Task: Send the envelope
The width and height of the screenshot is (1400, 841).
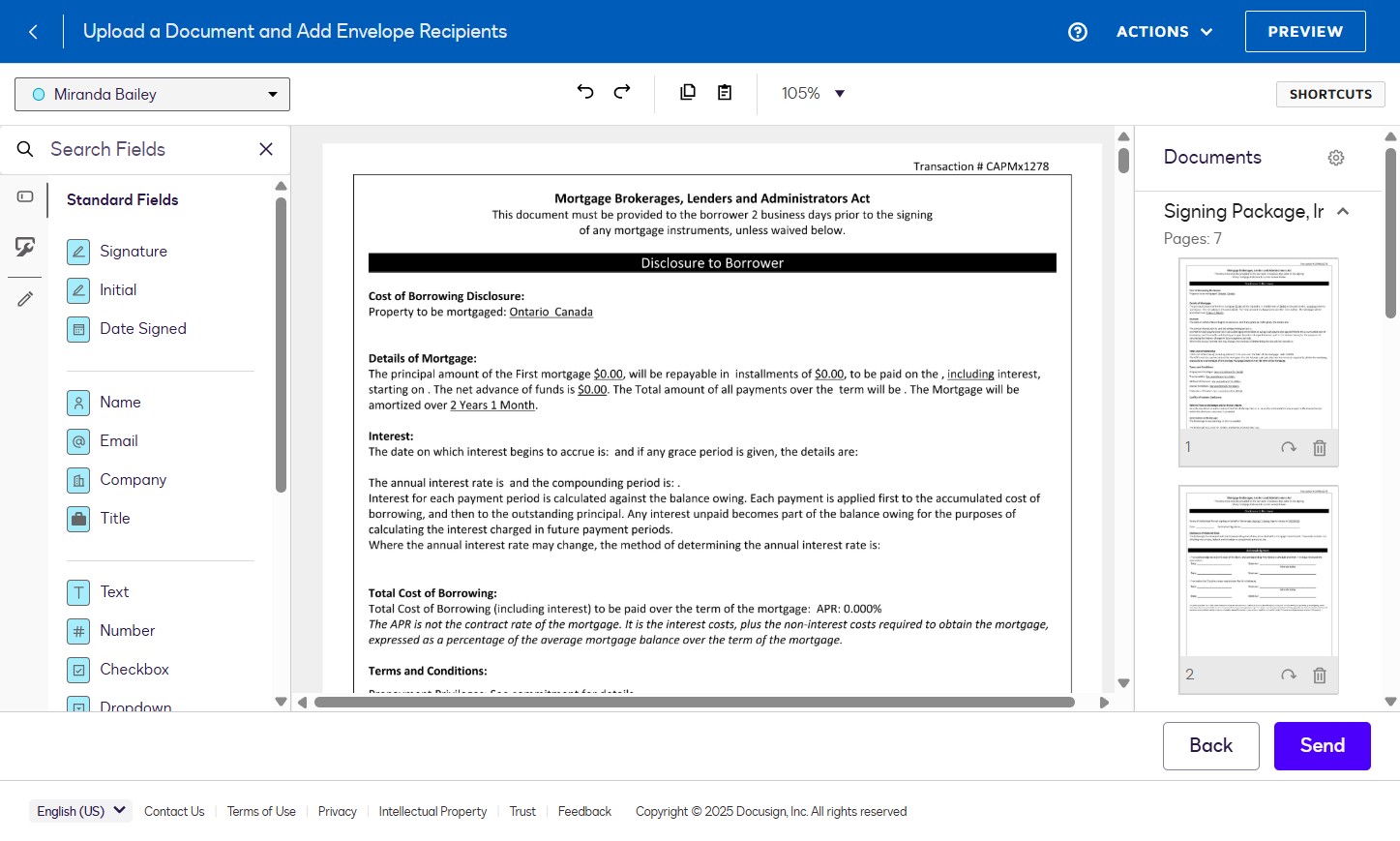Action: 1323,746
